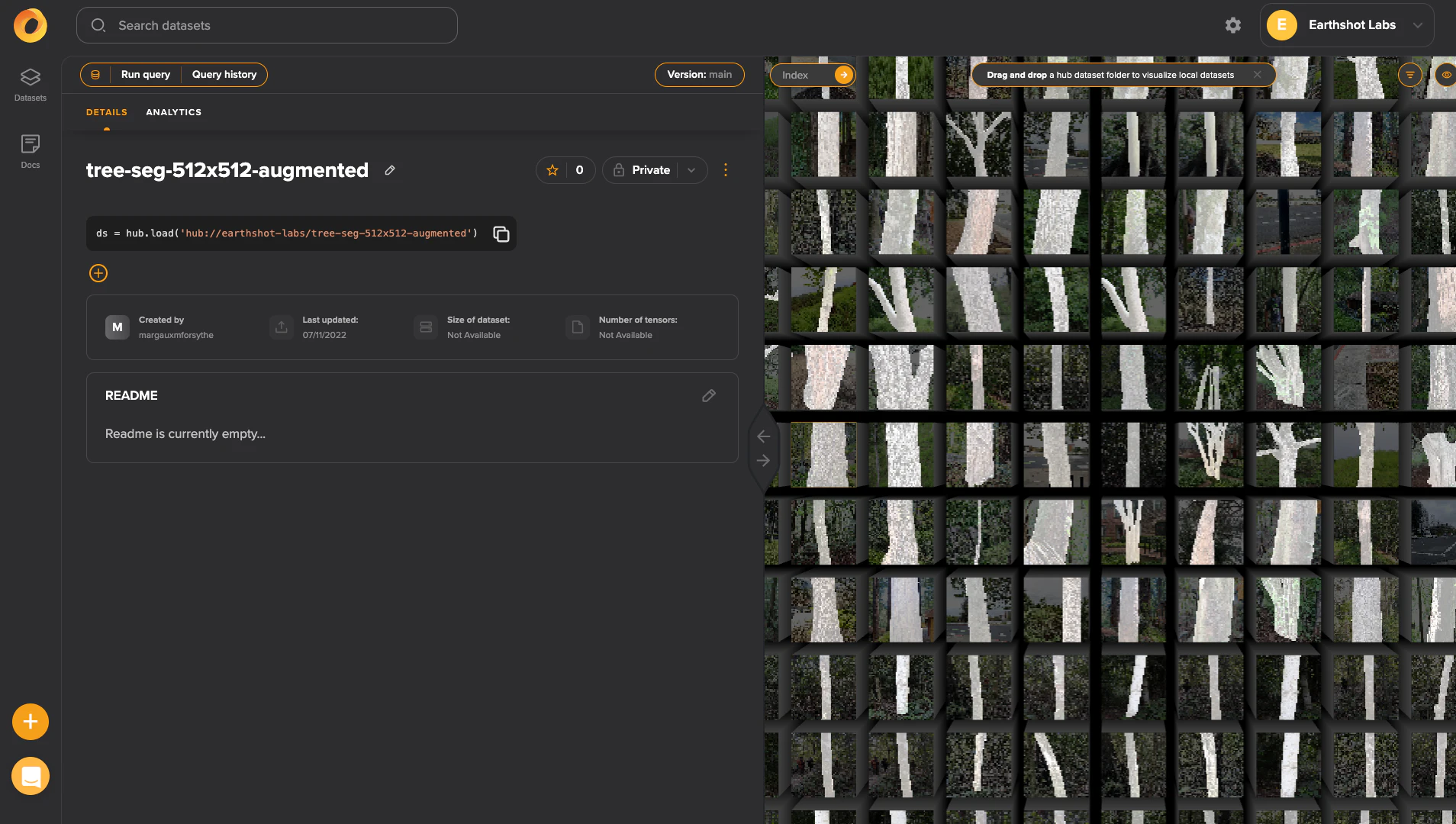Screen dimensions: 1456x824
Task: Edit the README with pencil icon
Action: [x=708, y=396]
